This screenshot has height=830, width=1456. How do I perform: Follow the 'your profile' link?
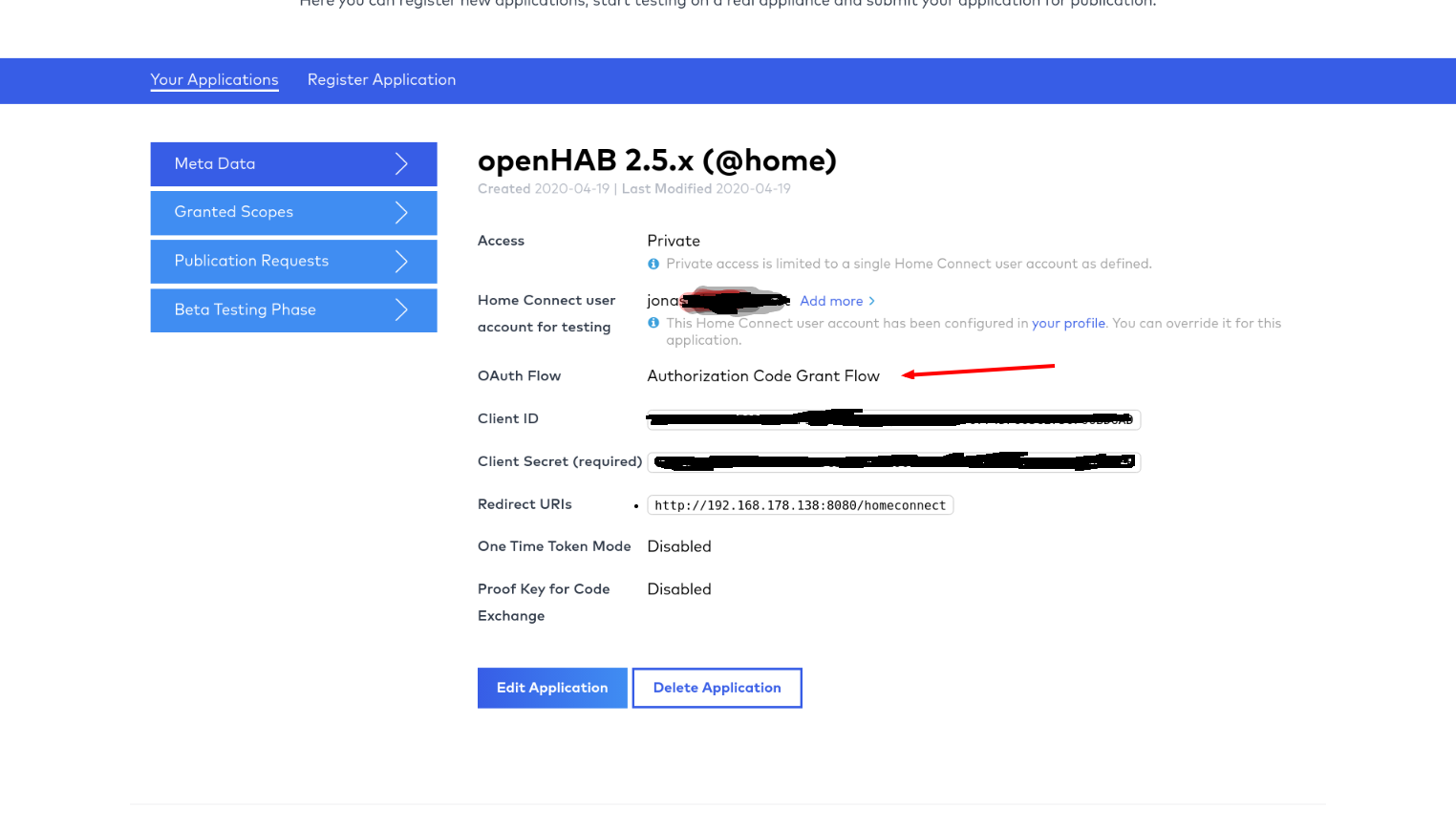pos(1068,324)
